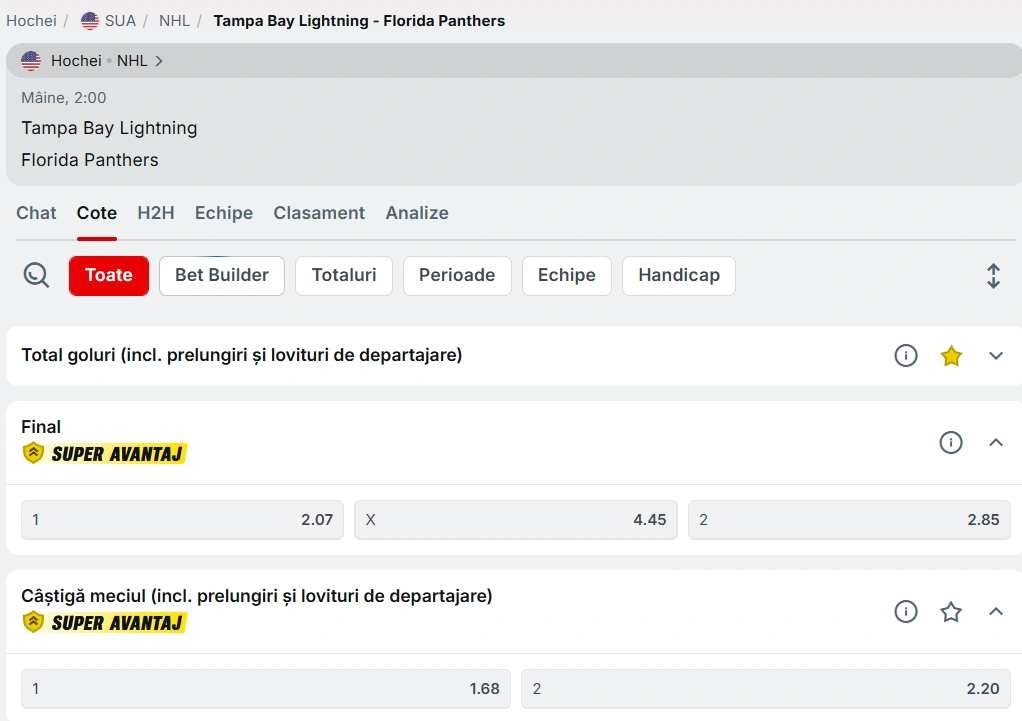The height and width of the screenshot is (721, 1022).
Task: Switch to the H2H tab
Action: (156, 213)
